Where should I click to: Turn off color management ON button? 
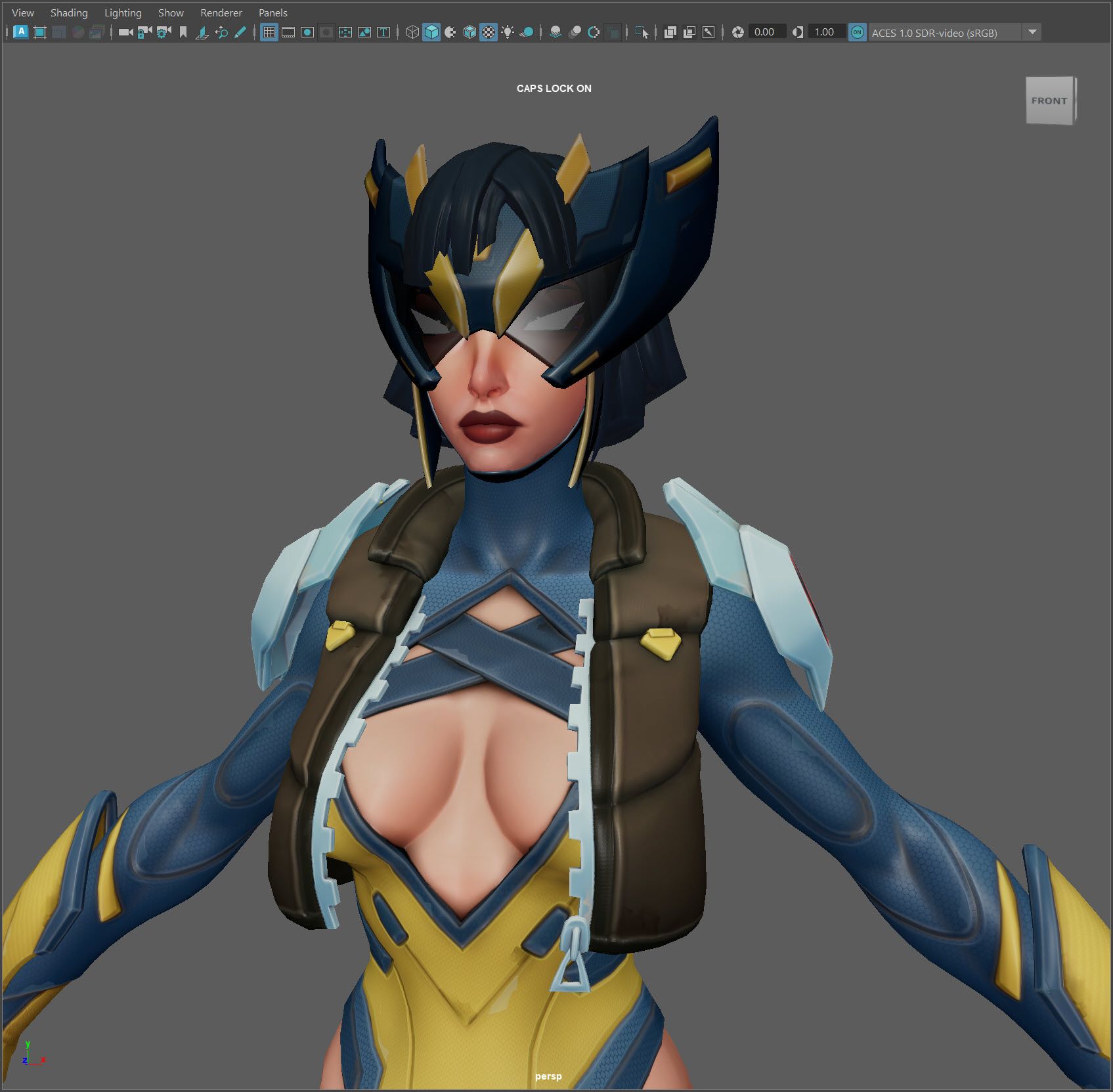(857, 32)
